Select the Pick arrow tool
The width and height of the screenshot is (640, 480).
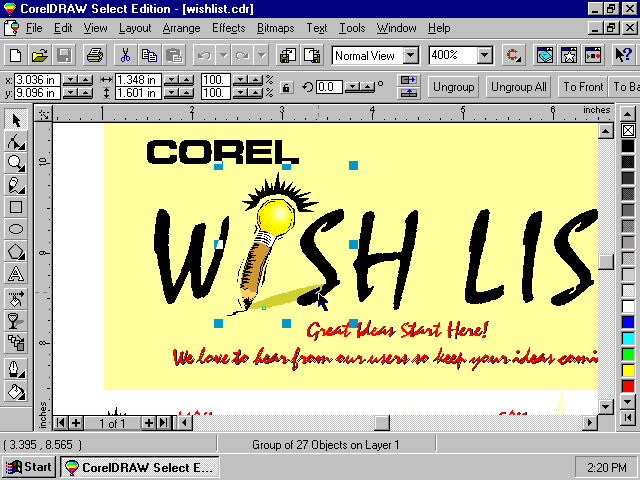pyautogui.click(x=16, y=120)
